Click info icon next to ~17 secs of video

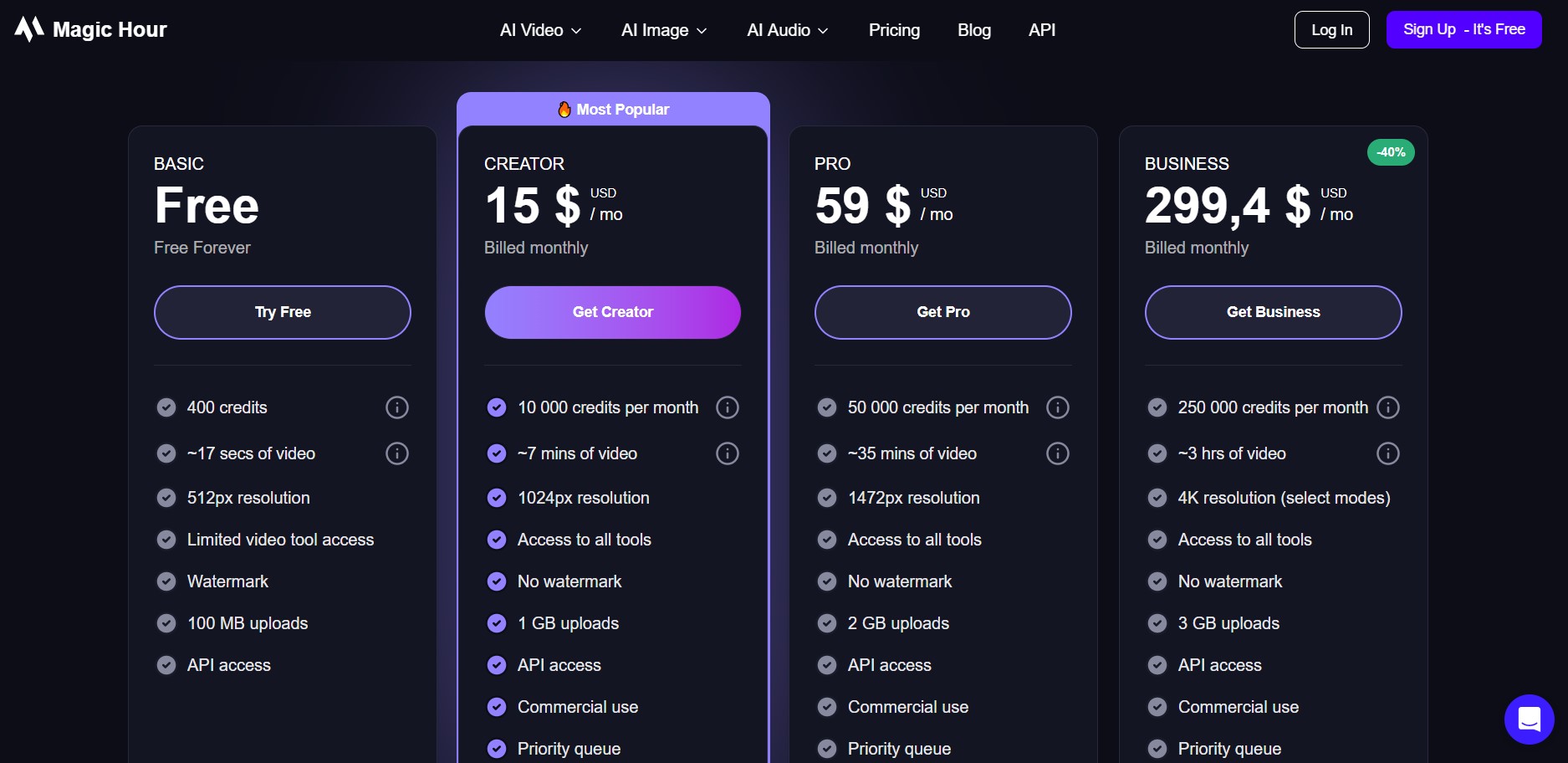point(396,453)
